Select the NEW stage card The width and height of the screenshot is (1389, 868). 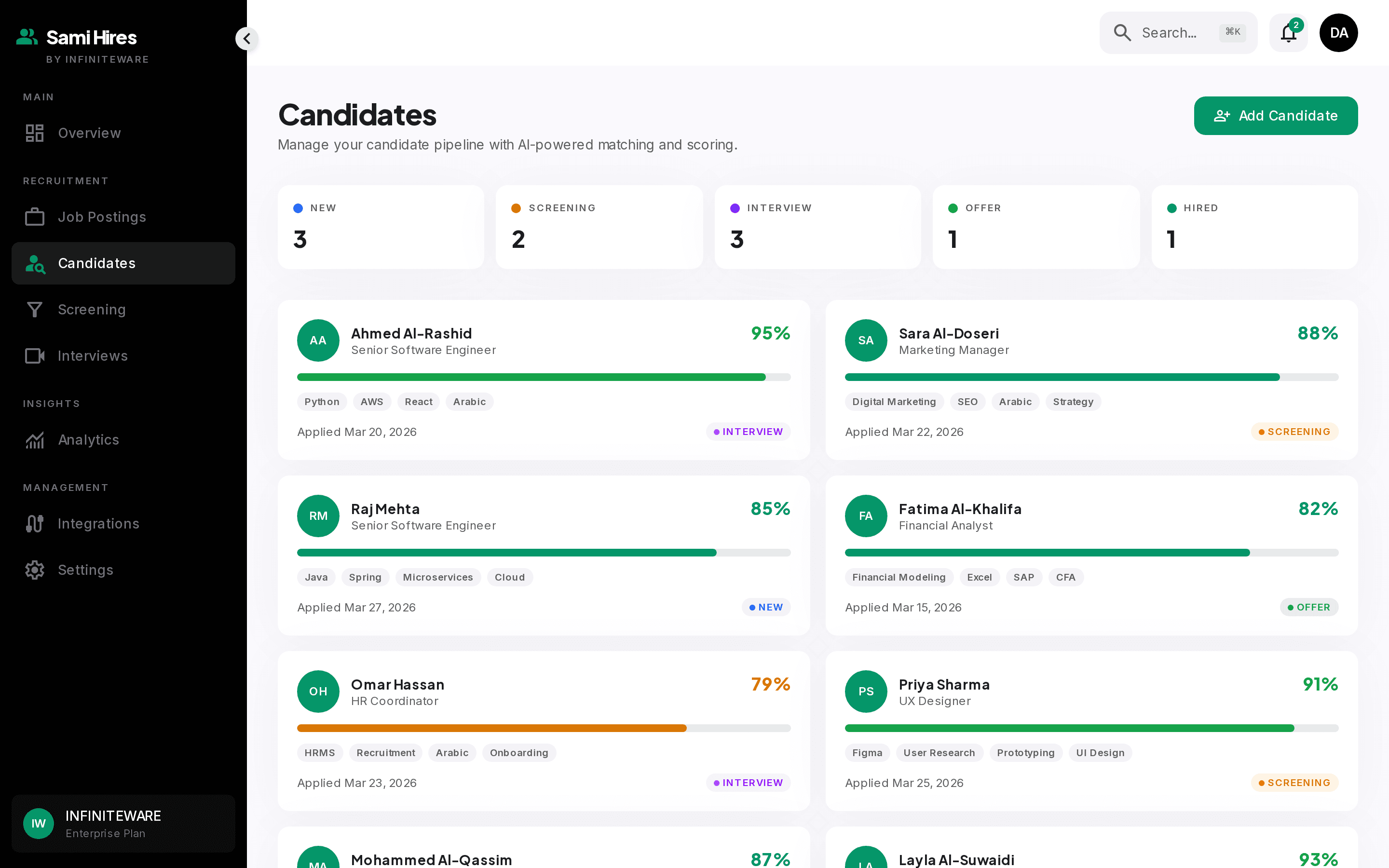pos(381,227)
